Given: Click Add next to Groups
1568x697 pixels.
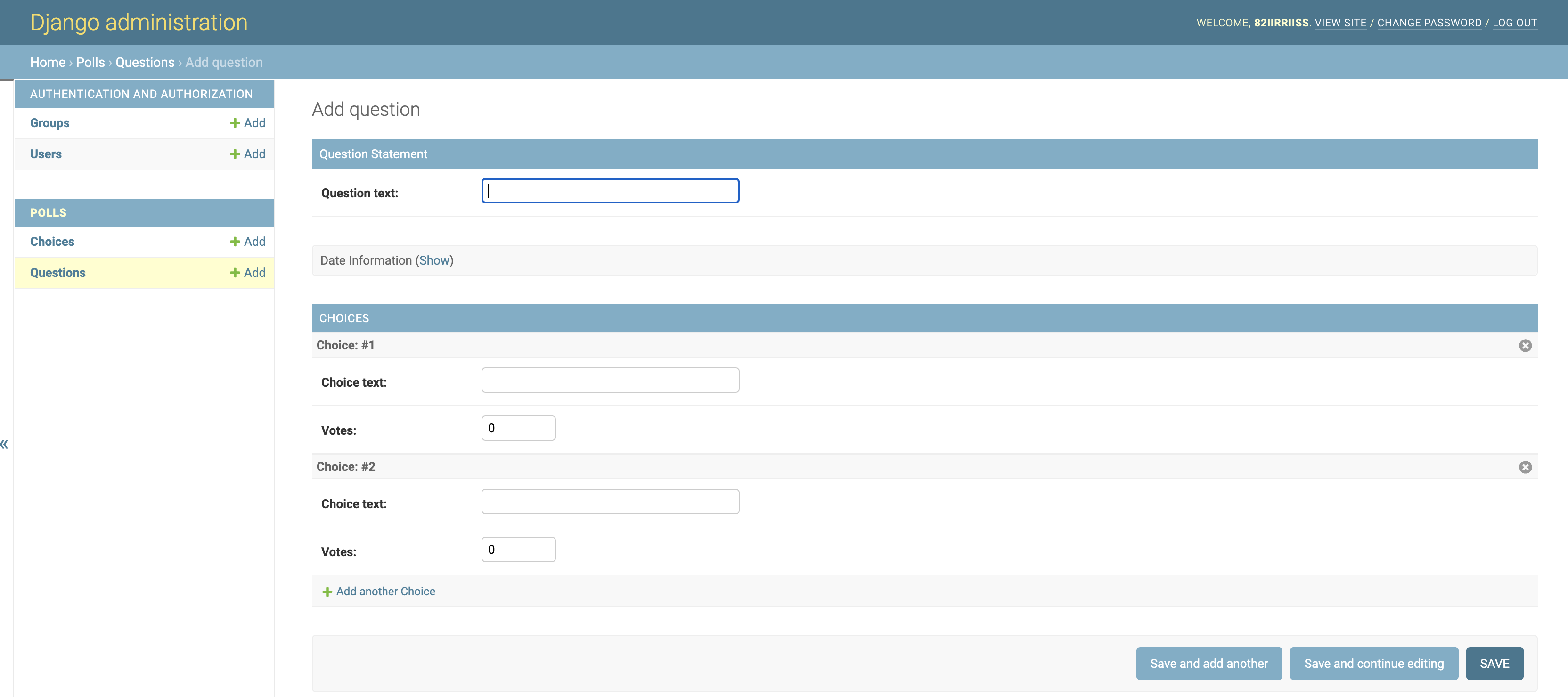Looking at the screenshot, I should (248, 123).
